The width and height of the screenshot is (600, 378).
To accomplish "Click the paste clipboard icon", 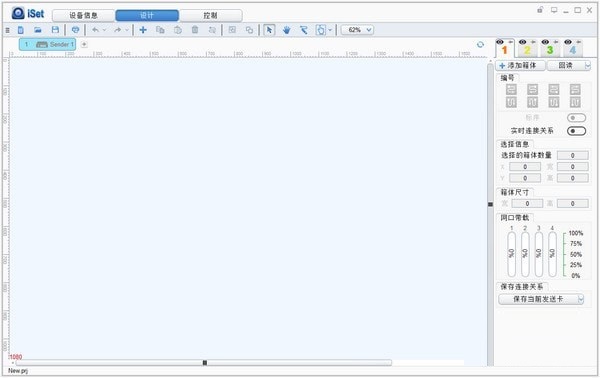I will [x=178, y=30].
